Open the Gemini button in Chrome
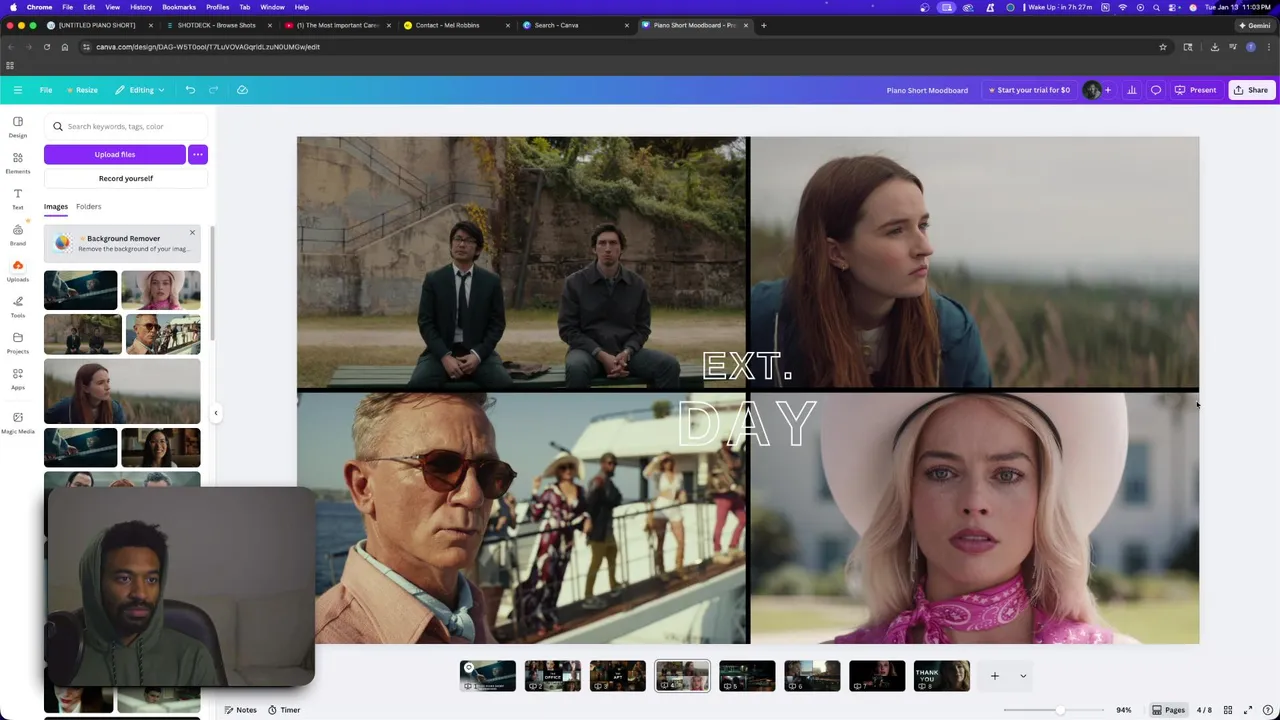 point(1255,25)
